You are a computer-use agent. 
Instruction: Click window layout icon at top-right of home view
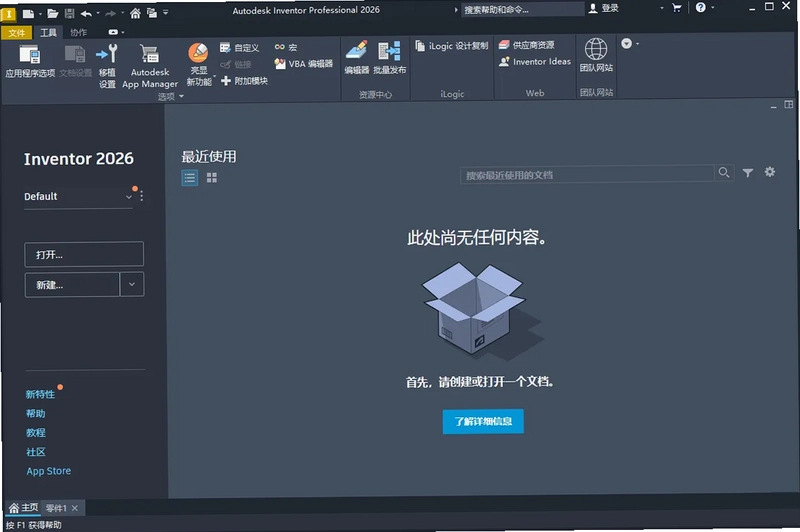pos(788,105)
